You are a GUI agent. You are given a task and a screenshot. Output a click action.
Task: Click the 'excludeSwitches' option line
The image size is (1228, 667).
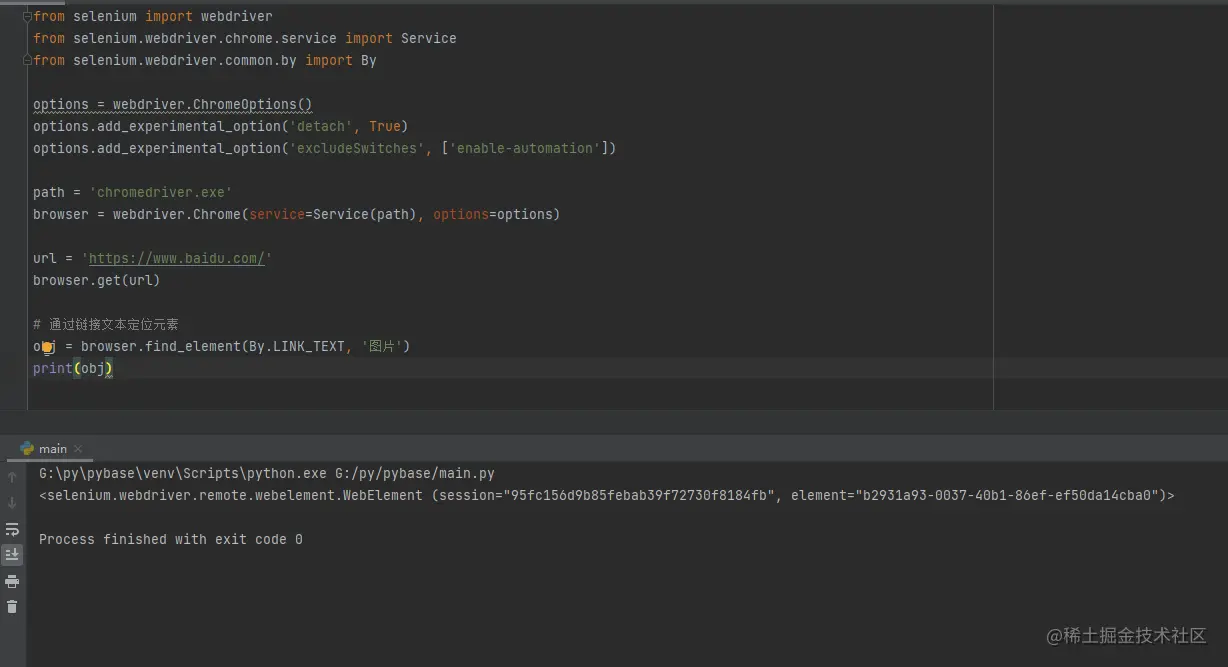[325, 148]
